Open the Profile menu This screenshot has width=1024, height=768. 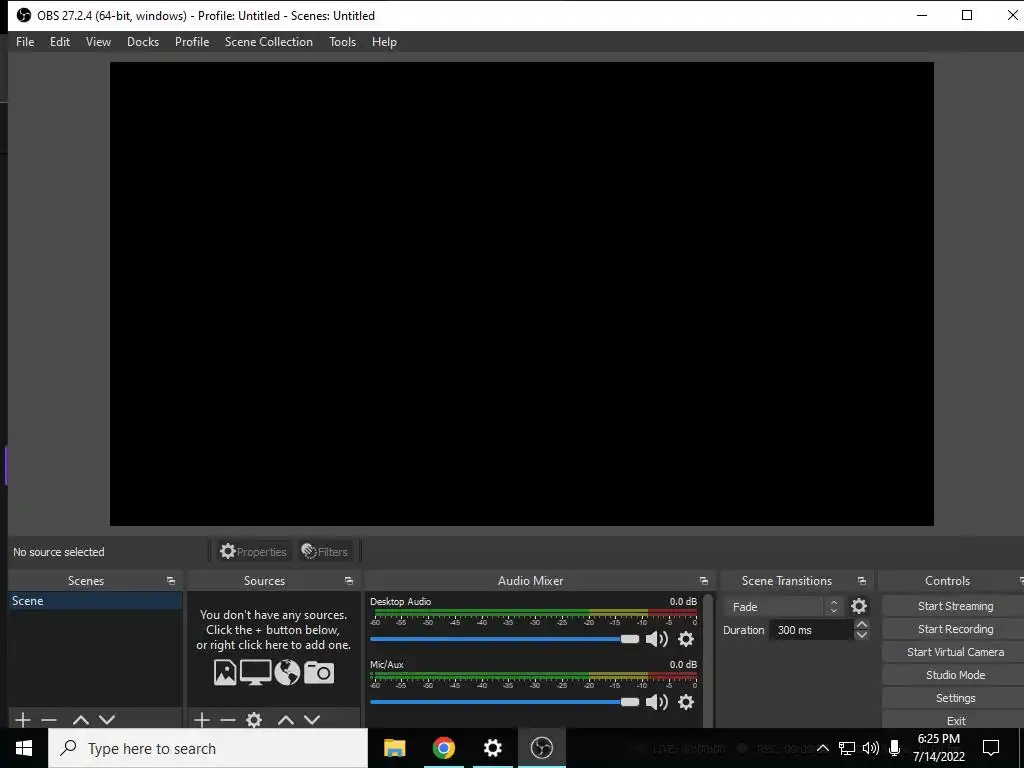pos(192,42)
